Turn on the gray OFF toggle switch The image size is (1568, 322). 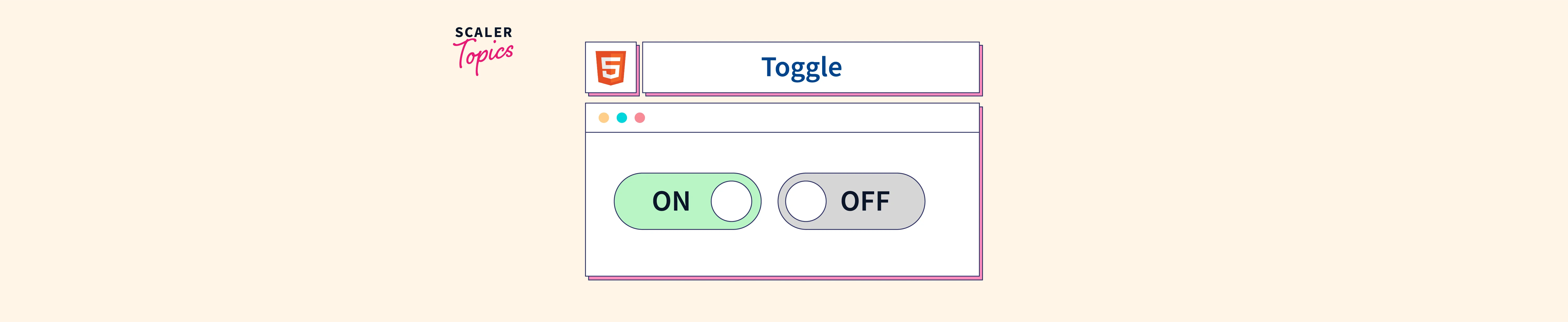[851, 201]
